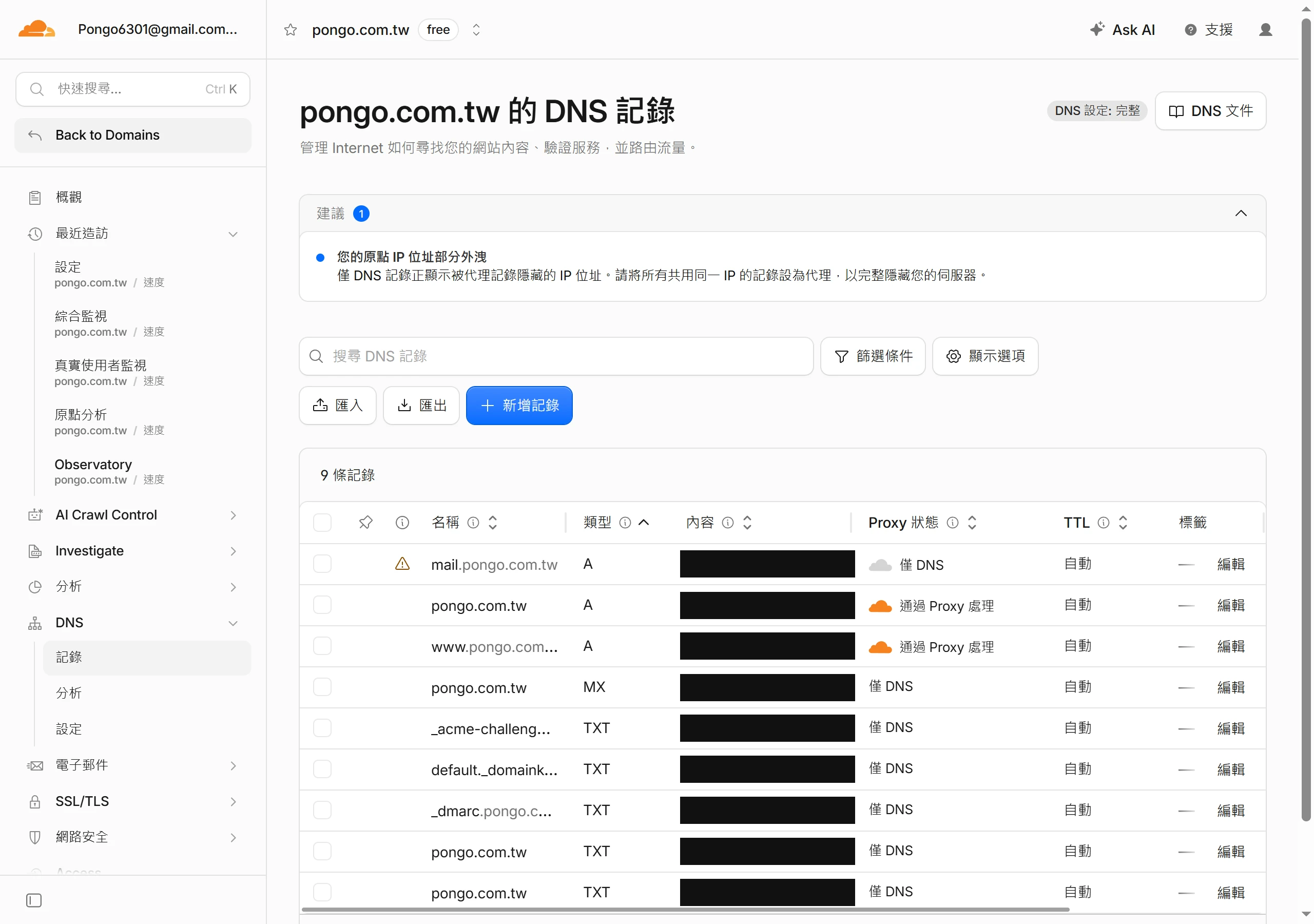Check the www.pongo.com record checkbox
The image size is (1314, 924).
pos(322,646)
